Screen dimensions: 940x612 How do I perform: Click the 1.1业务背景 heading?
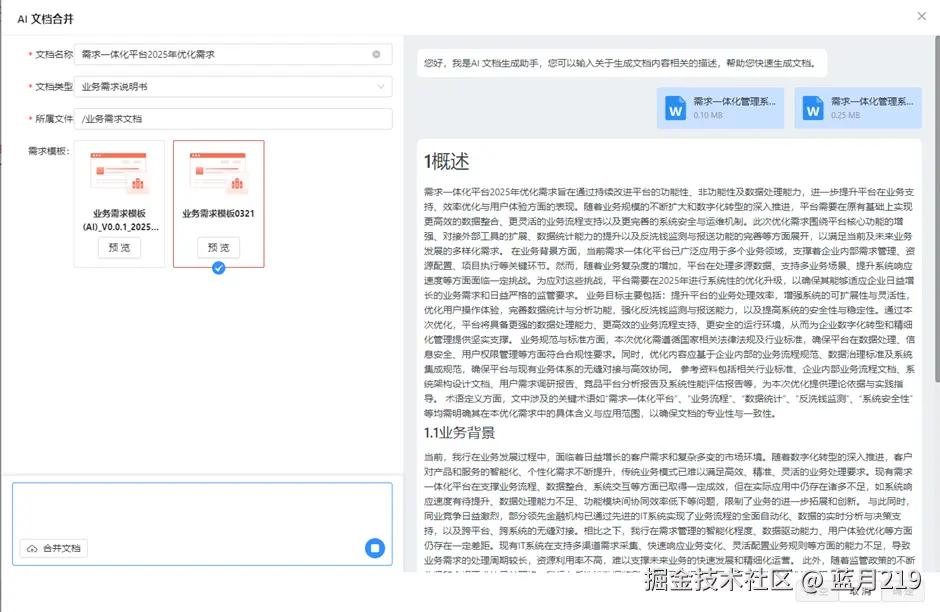(x=460, y=433)
